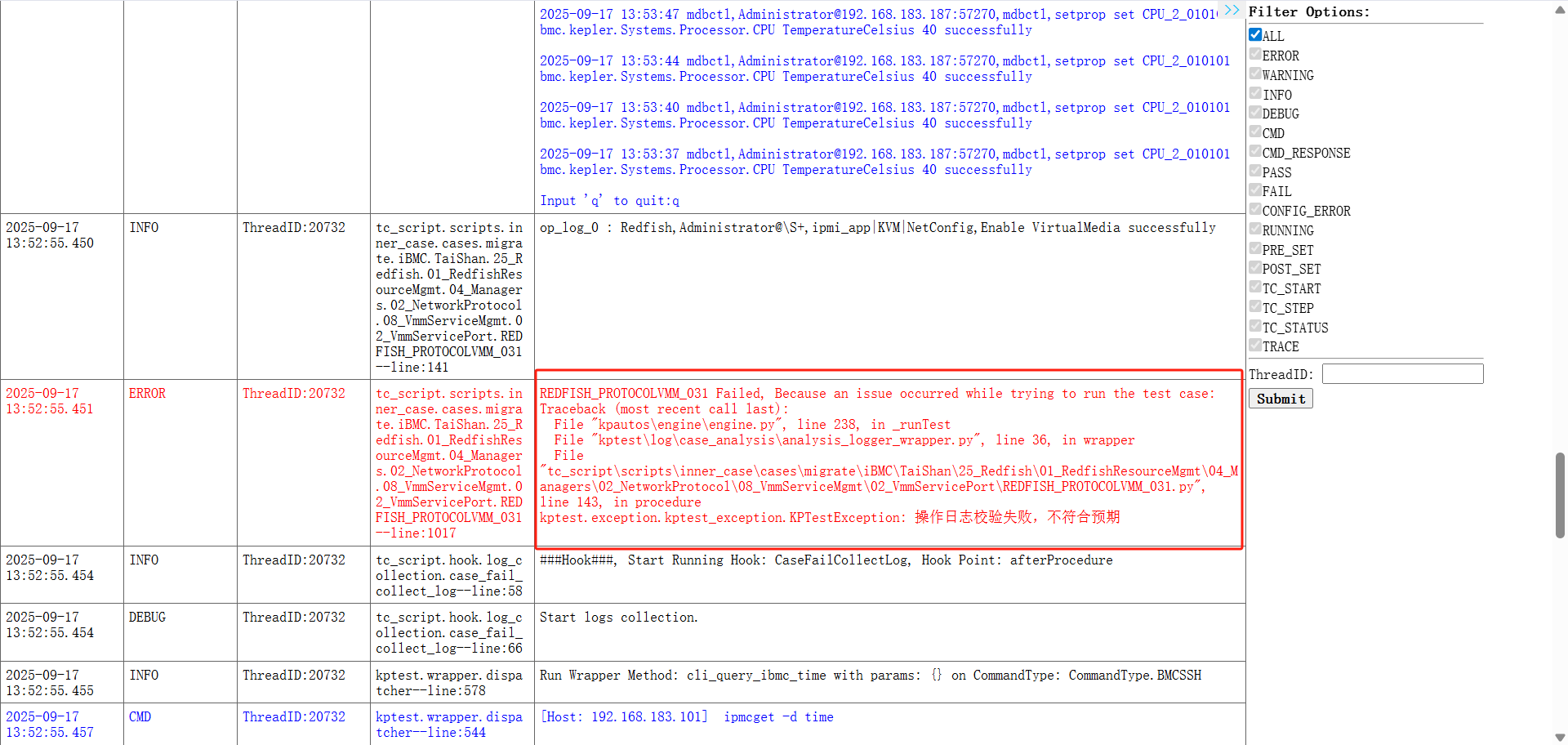
Task: Select the CMD_RESPONSE filter checkbox
Action: [x=1255, y=152]
